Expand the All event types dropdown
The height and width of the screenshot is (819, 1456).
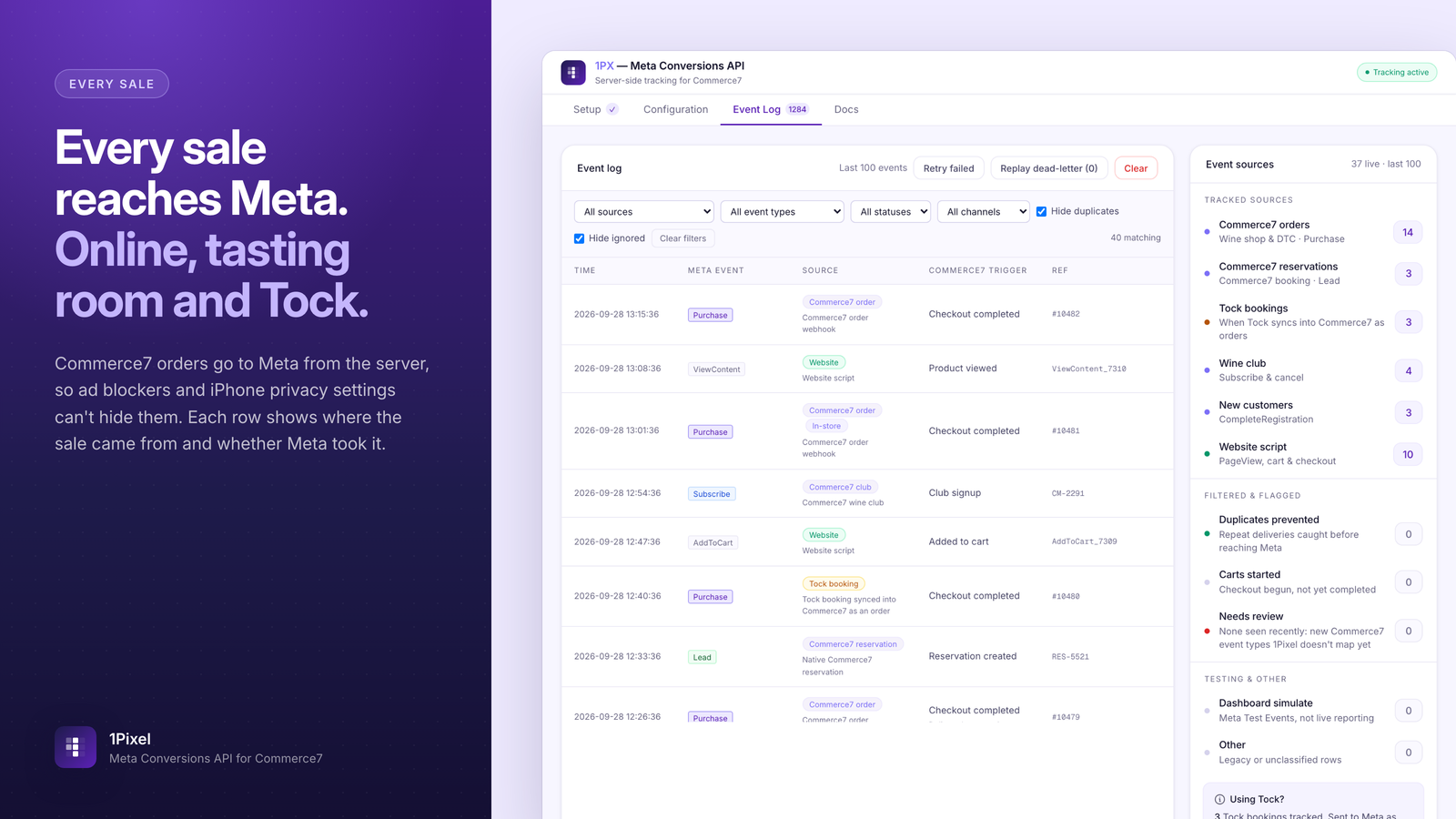pos(783,211)
